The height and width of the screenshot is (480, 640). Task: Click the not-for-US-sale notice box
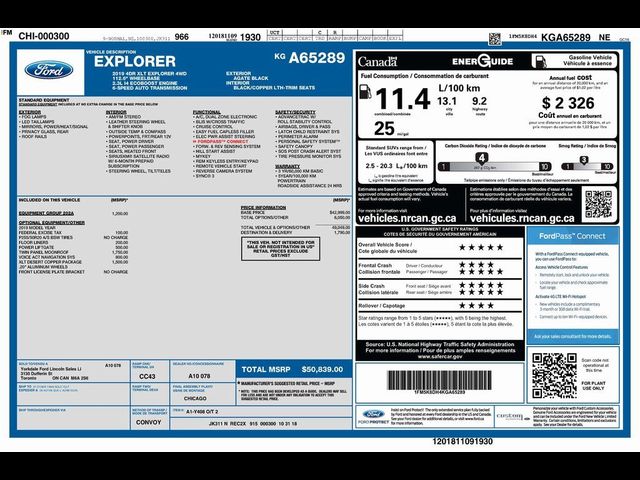pos(280,249)
